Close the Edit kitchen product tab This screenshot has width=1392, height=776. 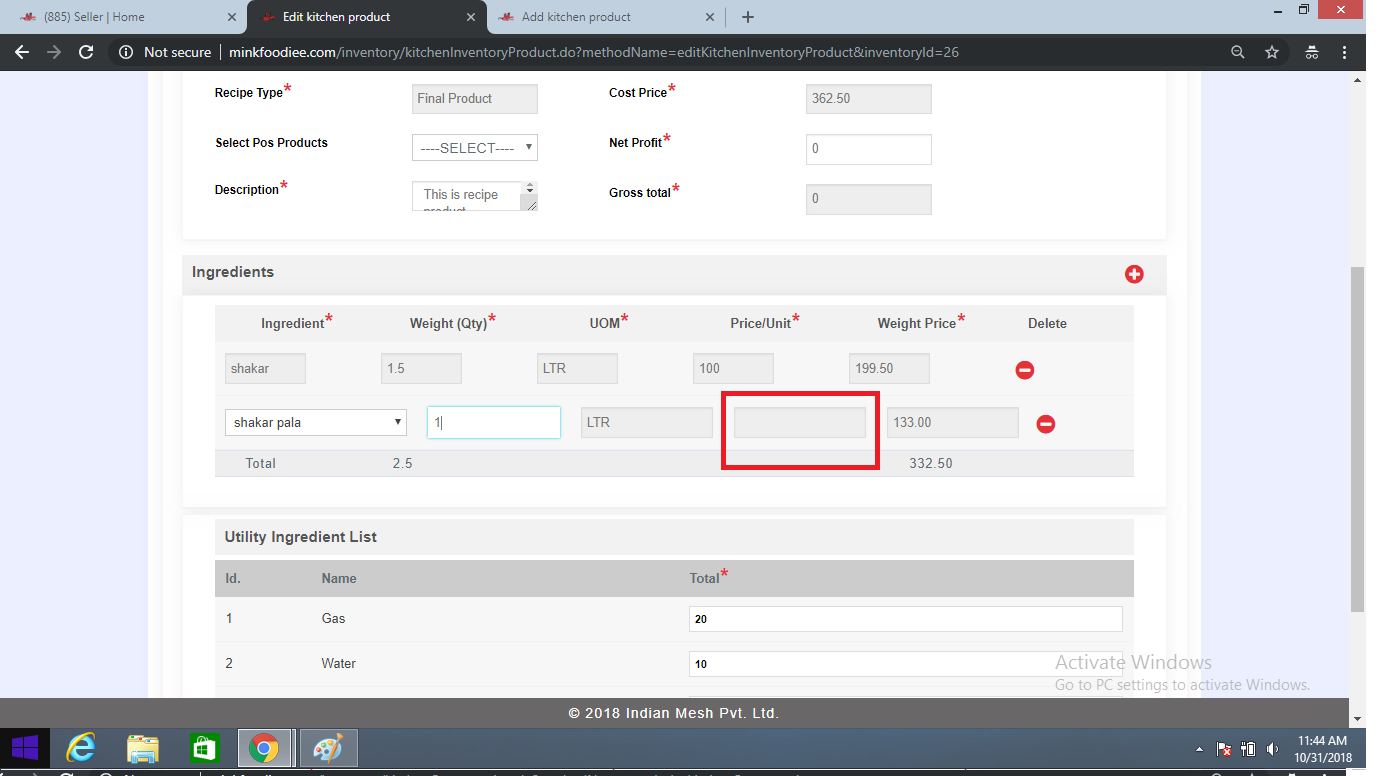(471, 17)
